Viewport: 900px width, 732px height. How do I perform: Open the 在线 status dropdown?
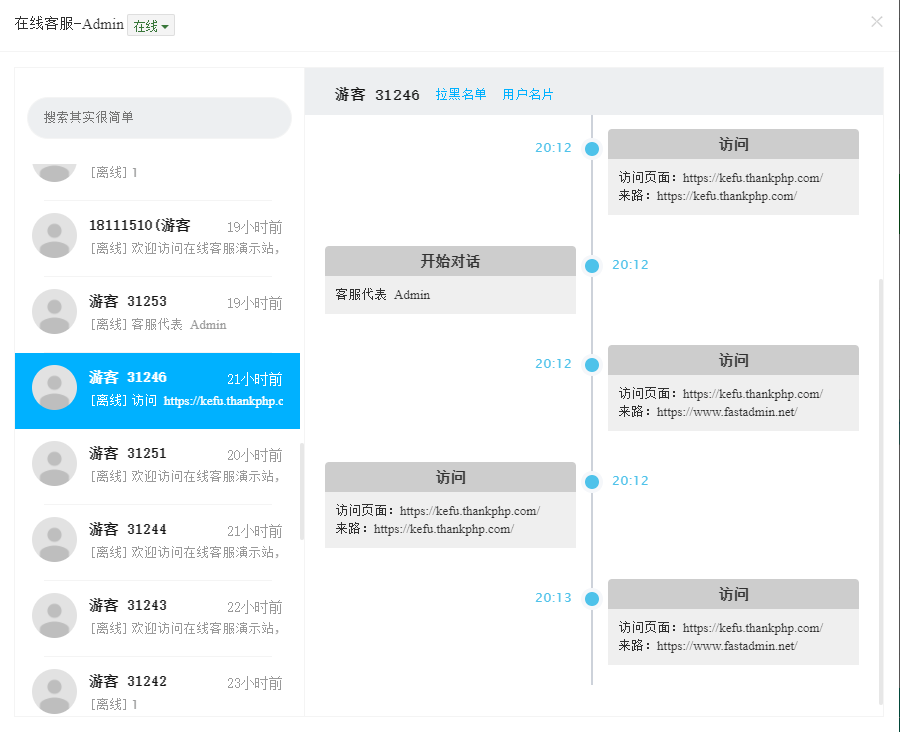[x=151, y=26]
